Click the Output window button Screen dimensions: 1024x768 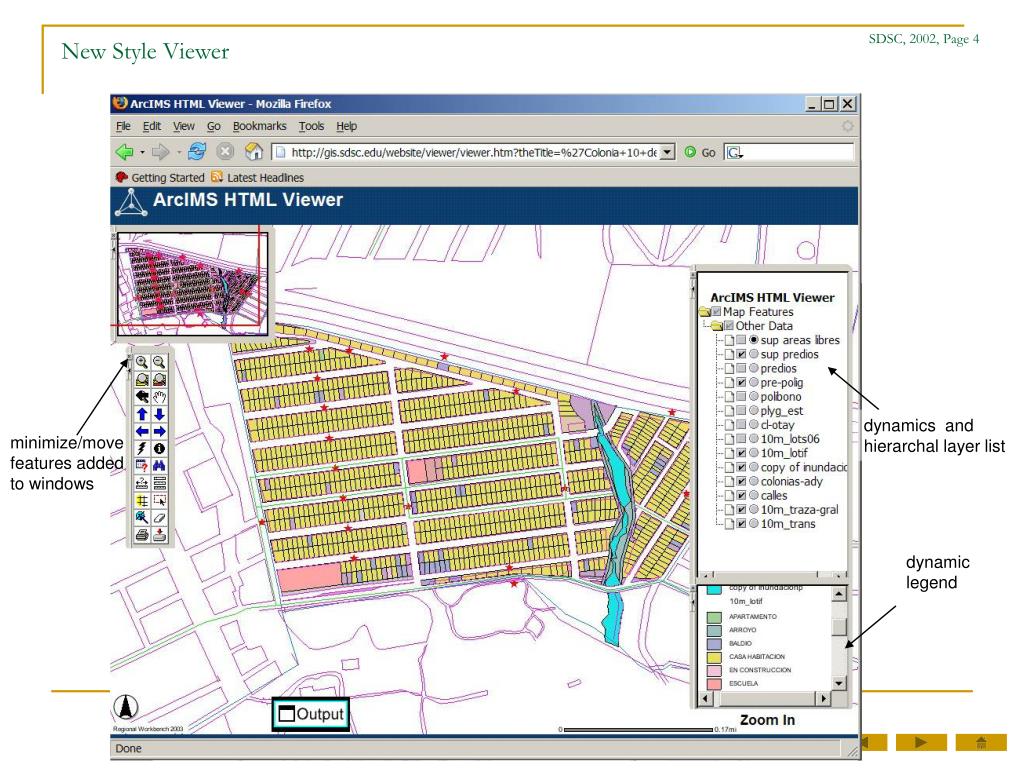[x=311, y=714]
